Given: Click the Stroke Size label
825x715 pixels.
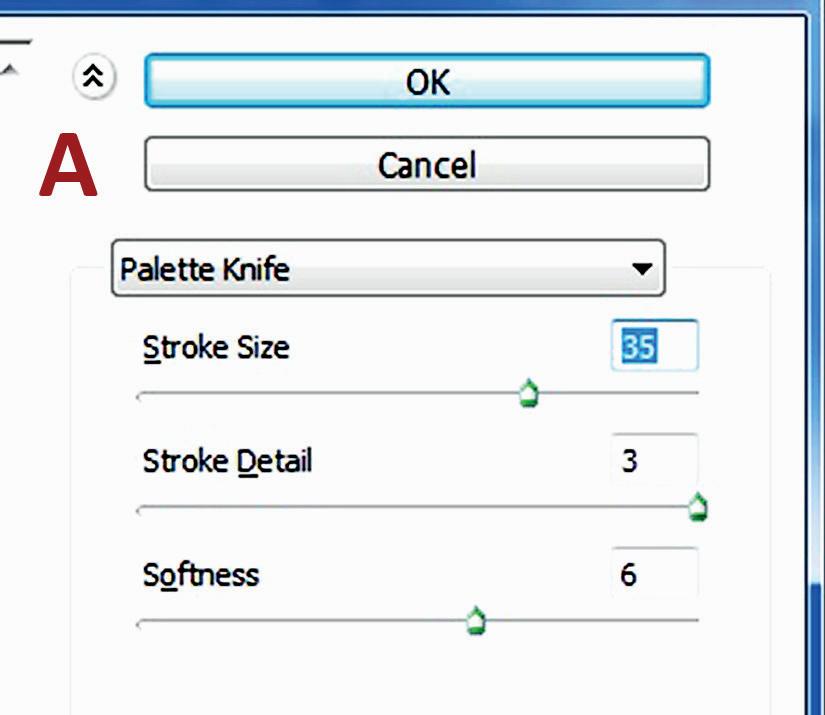Looking at the screenshot, I should coord(216,347).
